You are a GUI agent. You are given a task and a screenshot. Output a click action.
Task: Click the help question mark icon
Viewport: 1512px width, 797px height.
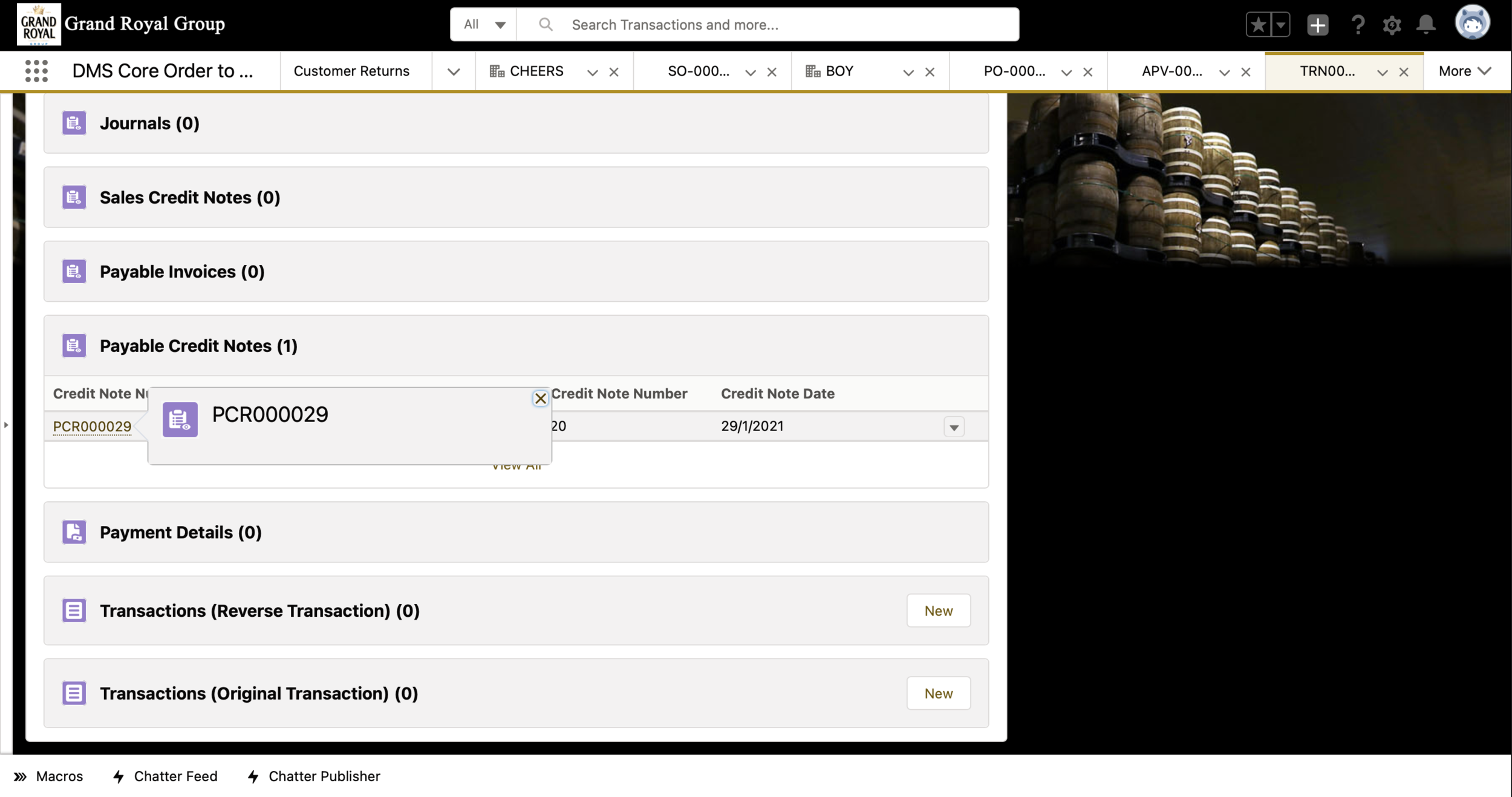pyautogui.click(x=1358, y=25)
